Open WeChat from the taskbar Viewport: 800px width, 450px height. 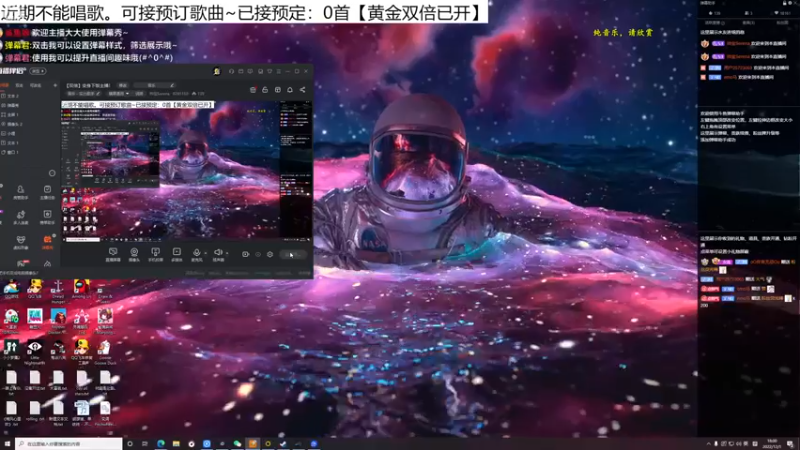[237, 444]
